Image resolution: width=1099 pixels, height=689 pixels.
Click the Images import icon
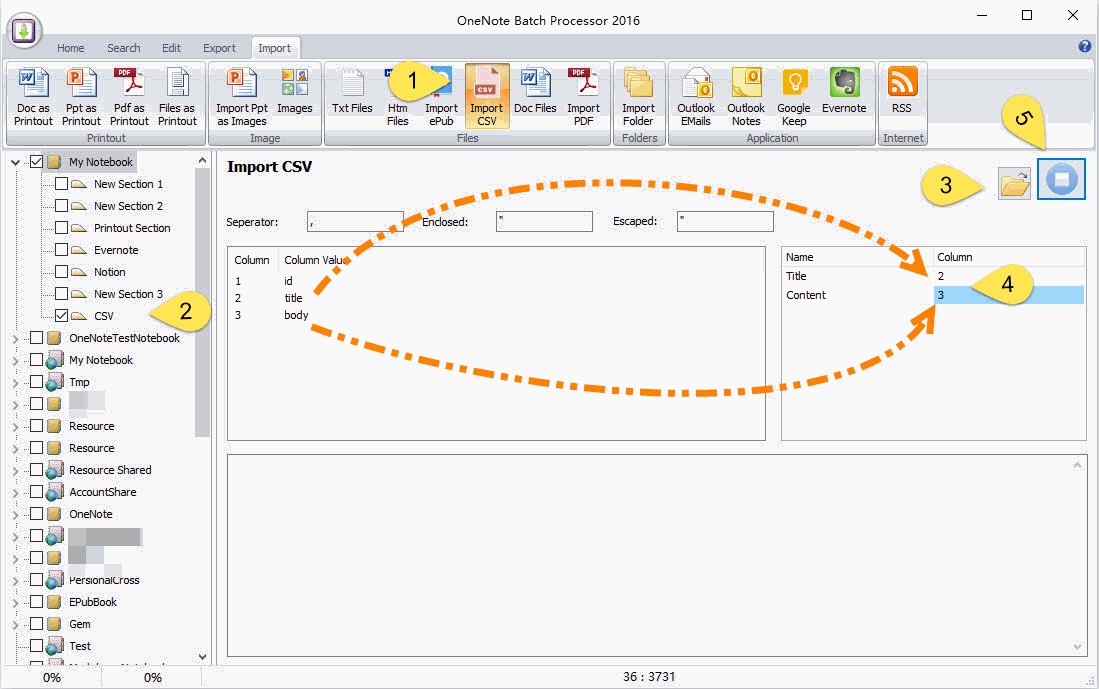point(294,91)
